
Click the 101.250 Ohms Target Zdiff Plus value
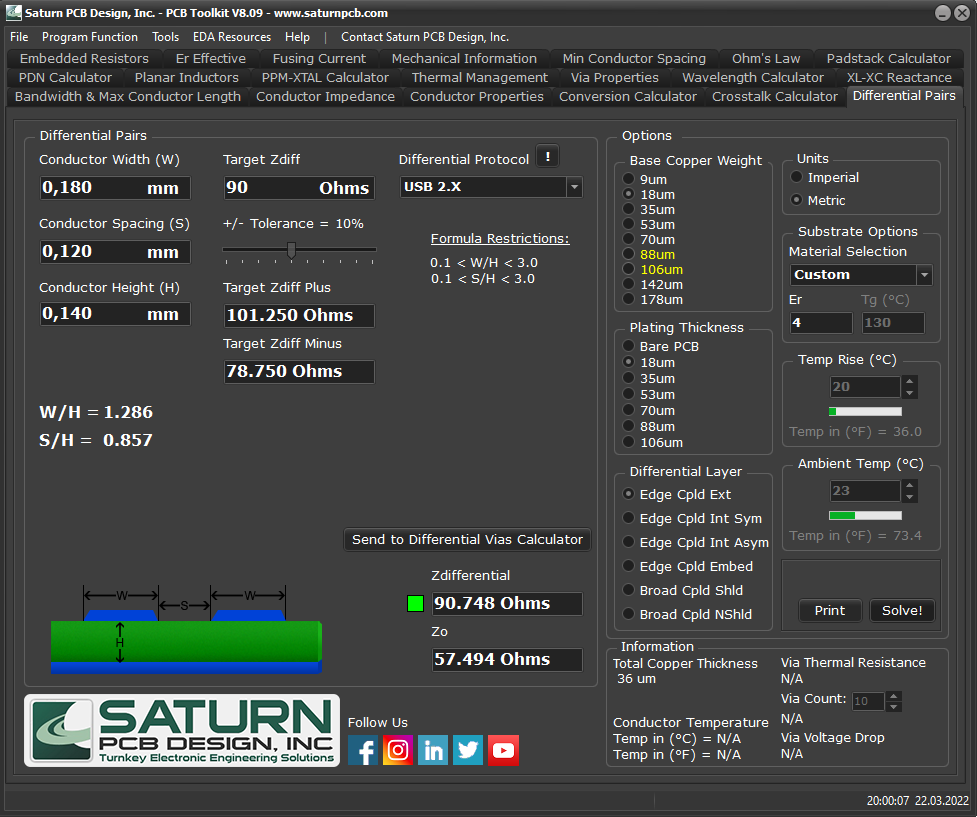pos(299,315)
